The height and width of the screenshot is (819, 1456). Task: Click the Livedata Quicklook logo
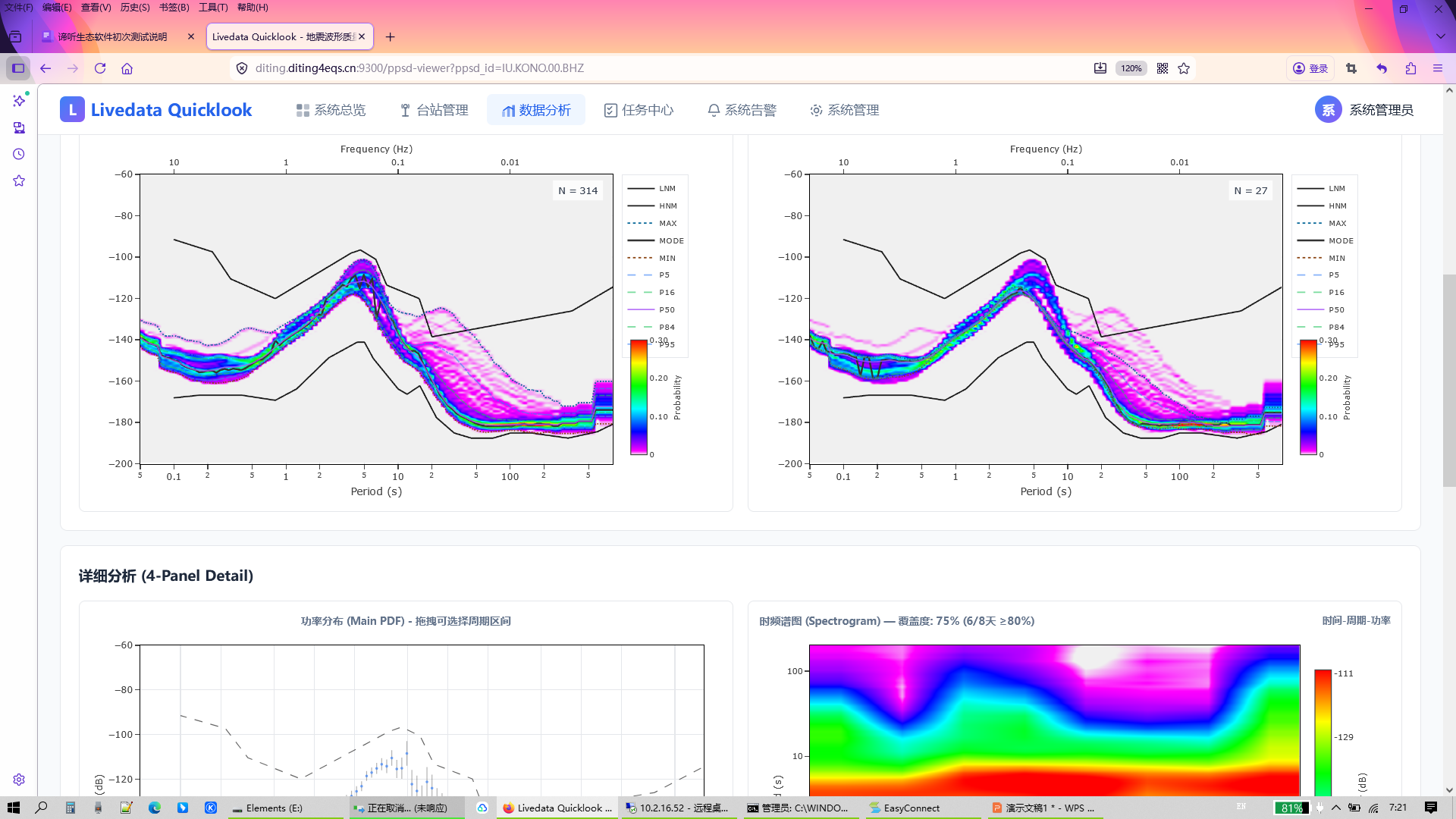pos(156,110)
